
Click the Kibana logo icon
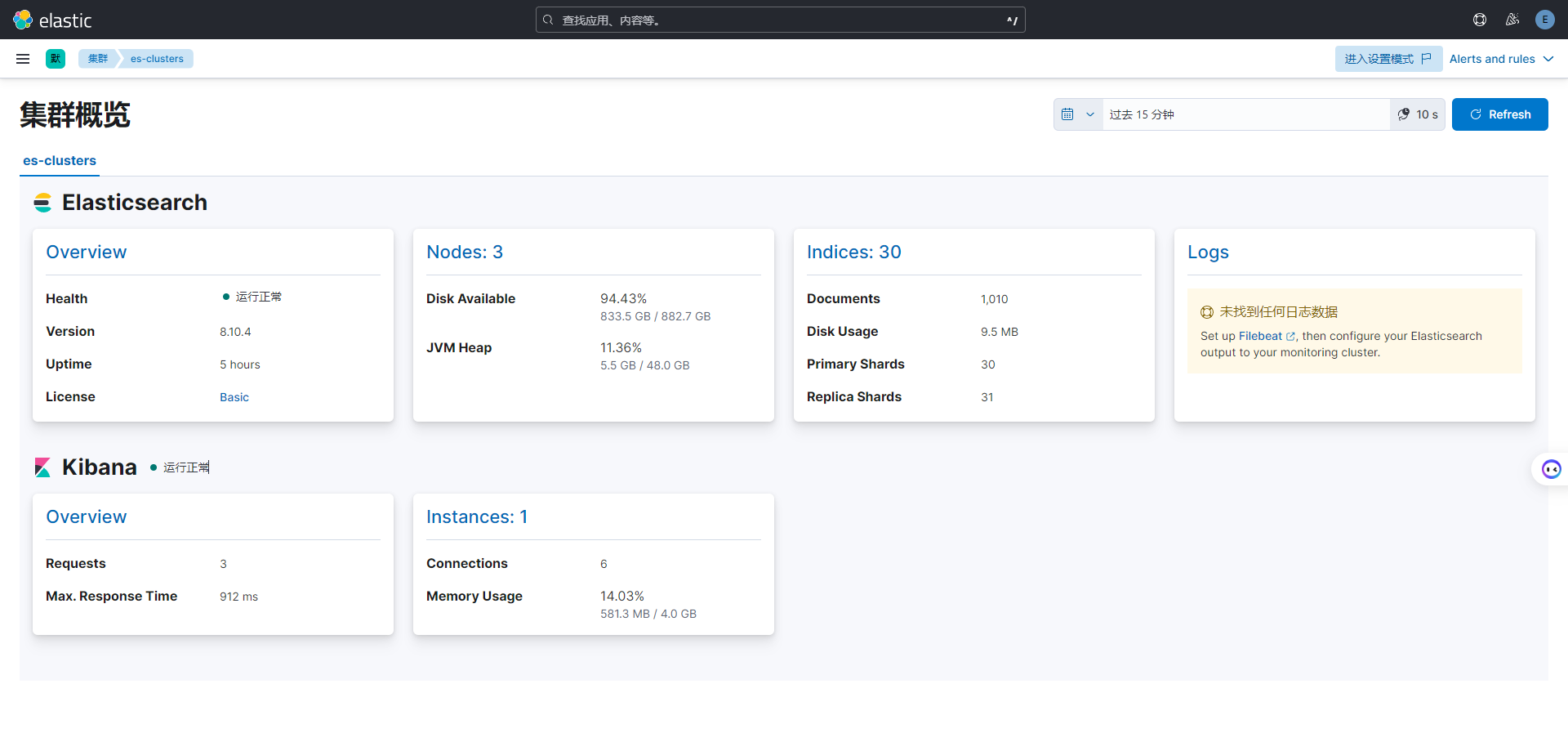42,467
